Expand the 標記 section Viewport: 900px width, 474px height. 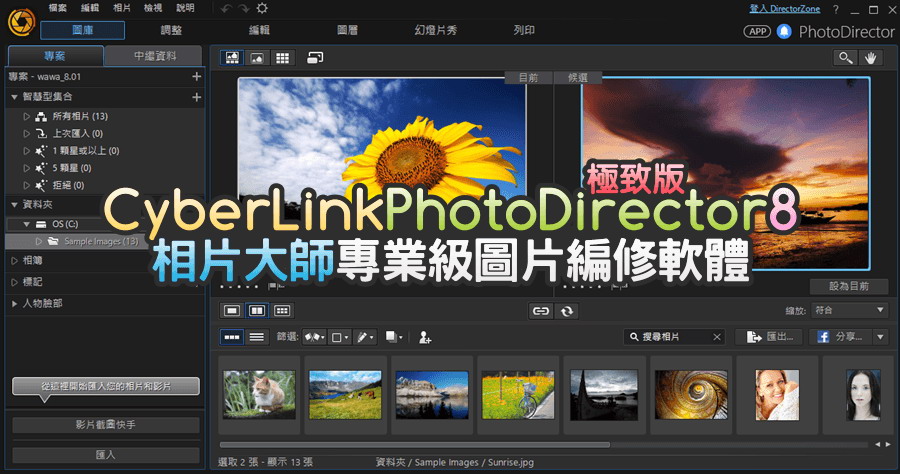point(14,282)
